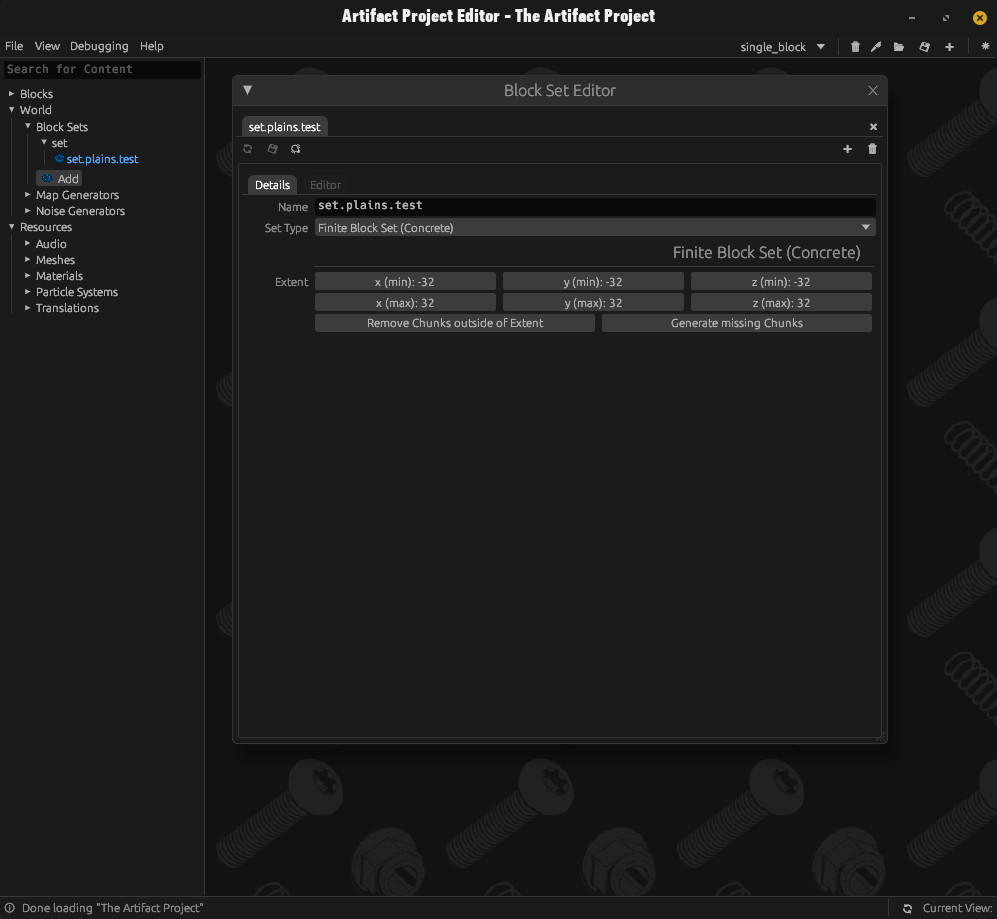The image size is (997, 919).
Task: Click the refresh icon next to Current View
Action: point(907,908)
